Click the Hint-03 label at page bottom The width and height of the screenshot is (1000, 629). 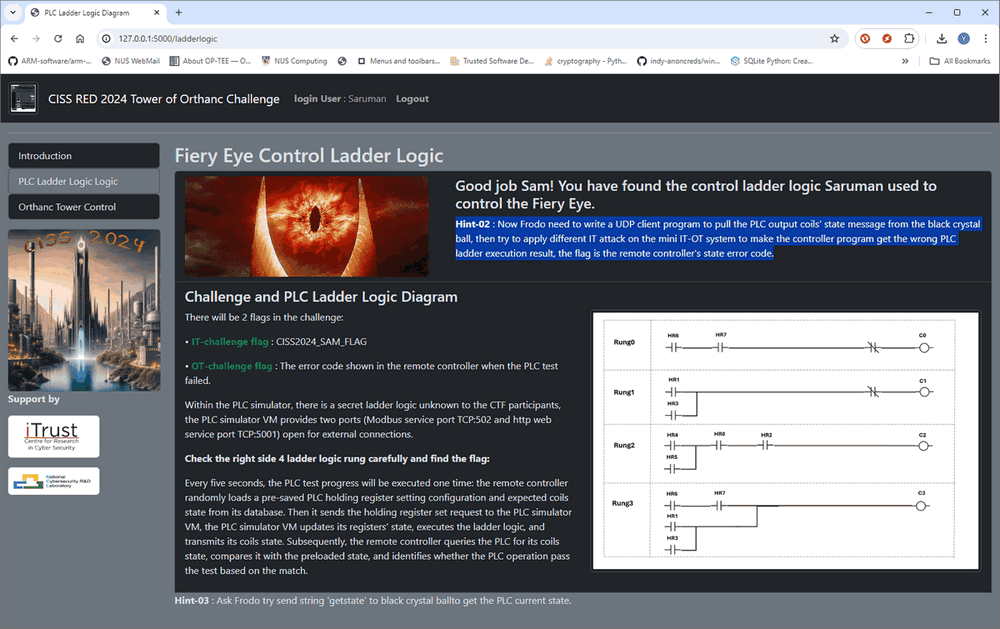191,601
